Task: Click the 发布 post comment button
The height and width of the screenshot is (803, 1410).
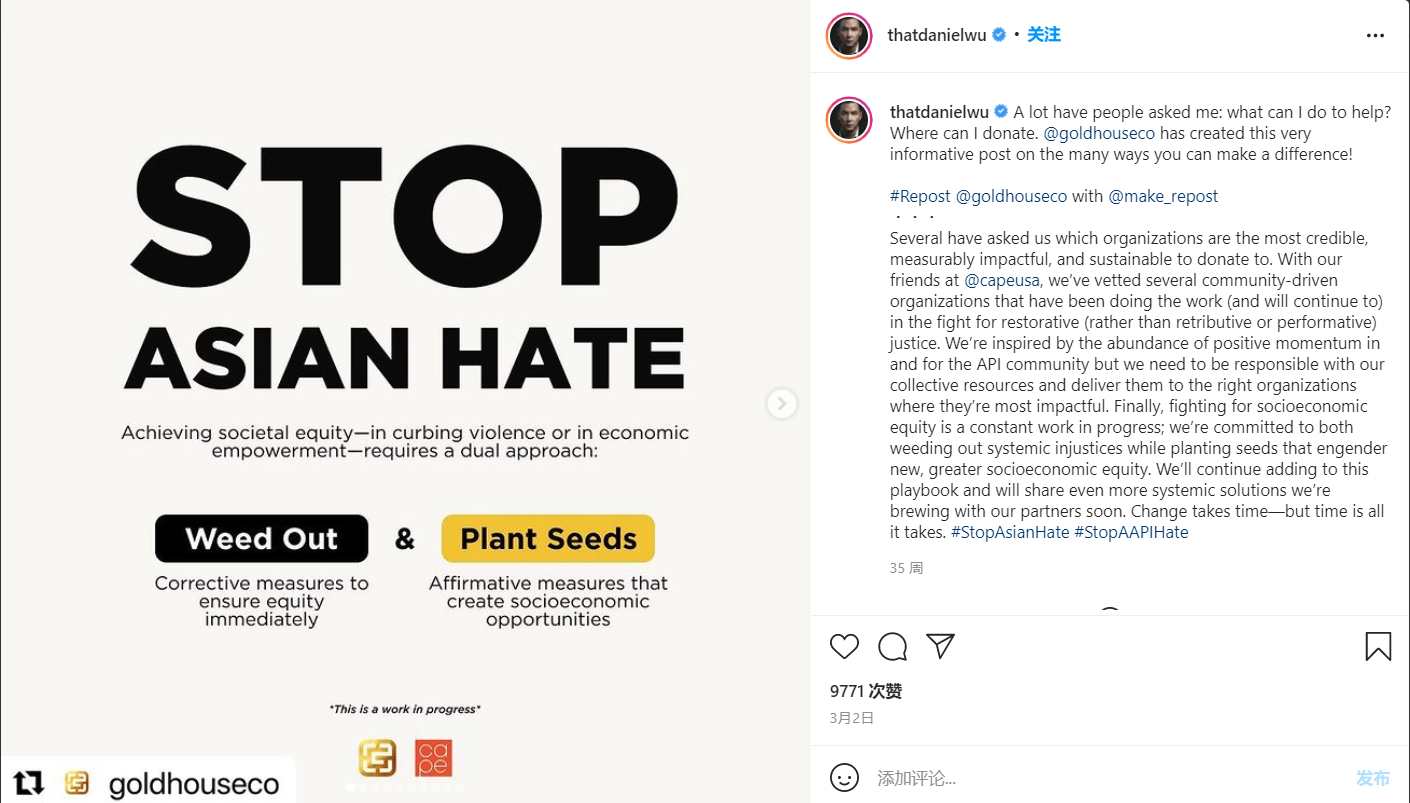Action: coord(1373,778)
